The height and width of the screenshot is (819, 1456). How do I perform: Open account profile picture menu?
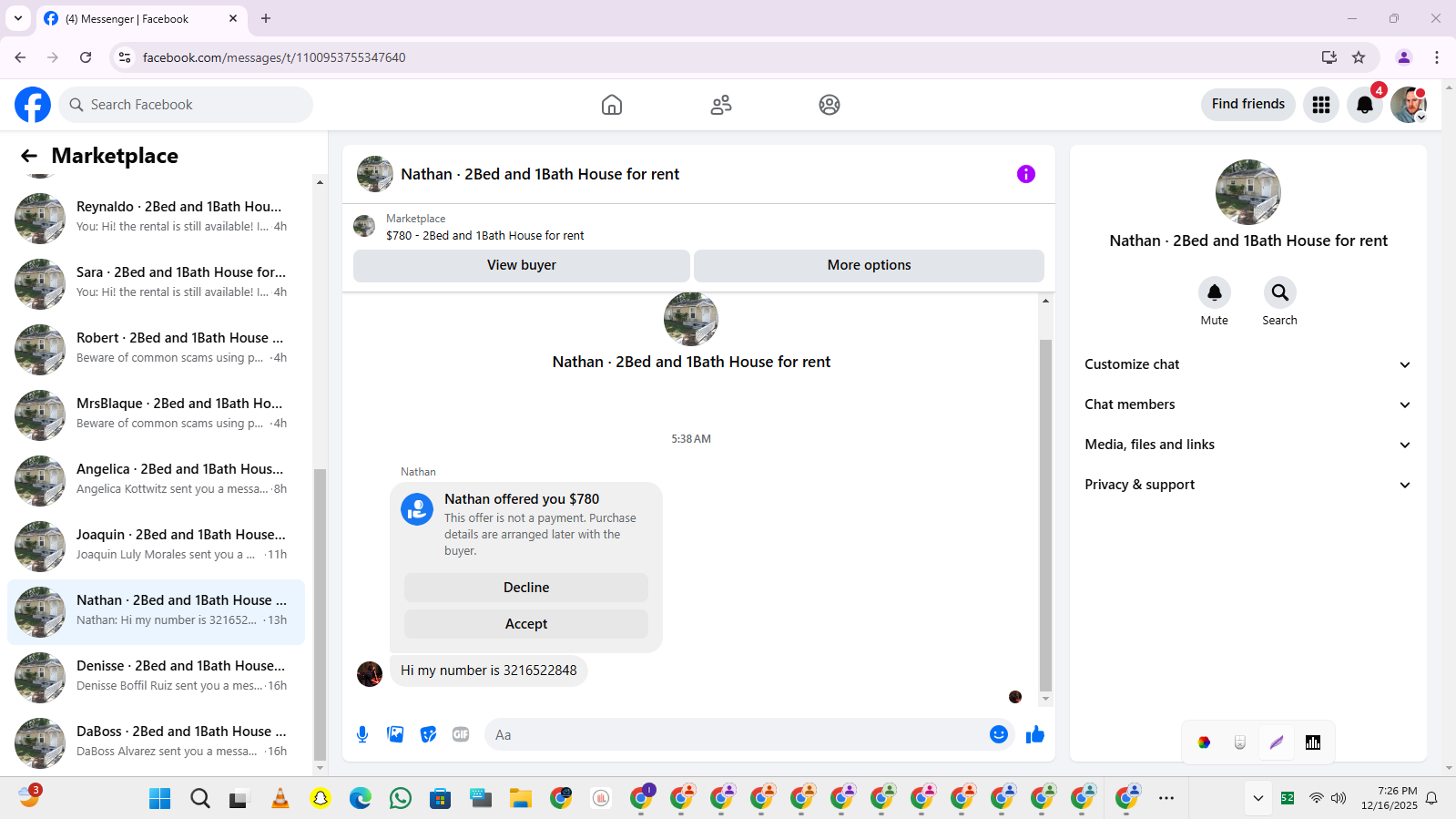point(1409,105)
